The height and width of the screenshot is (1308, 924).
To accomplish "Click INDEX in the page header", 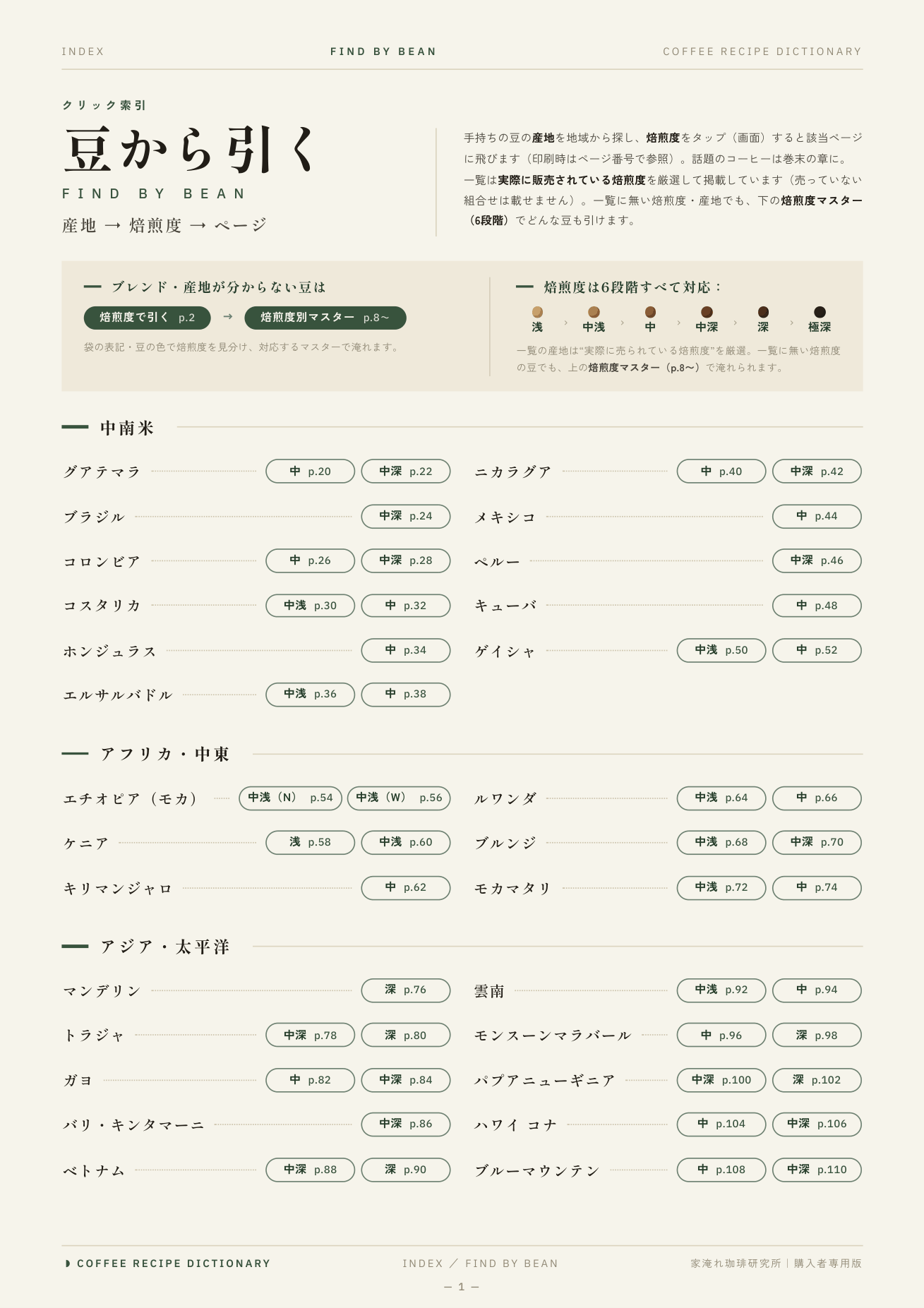I will (x=83, y=52).
